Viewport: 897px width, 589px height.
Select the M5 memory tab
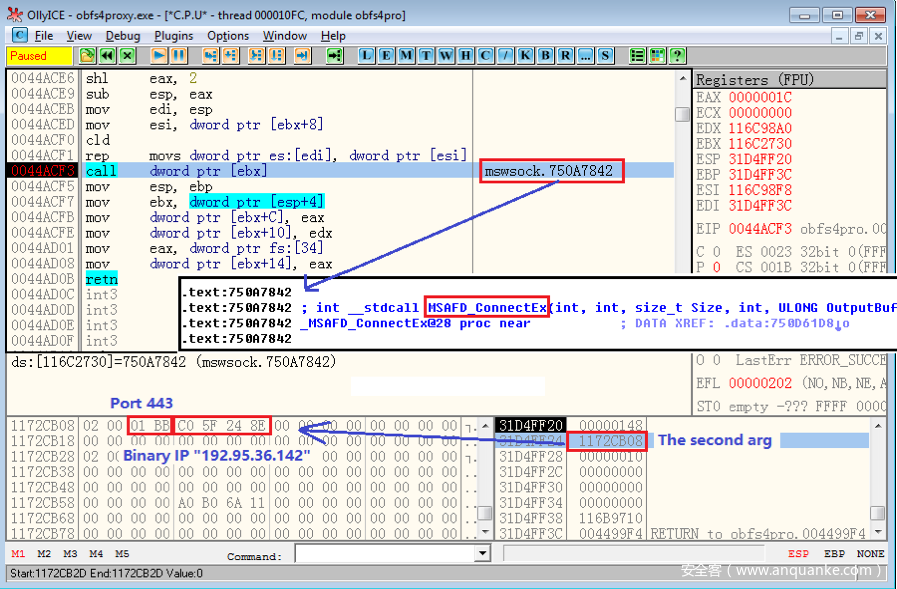point(122,554)
